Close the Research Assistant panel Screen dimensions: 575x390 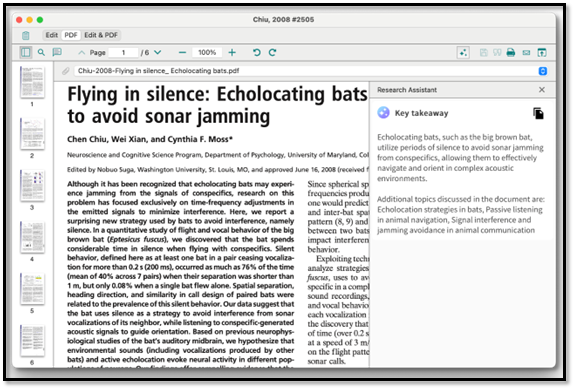point(542,90)
